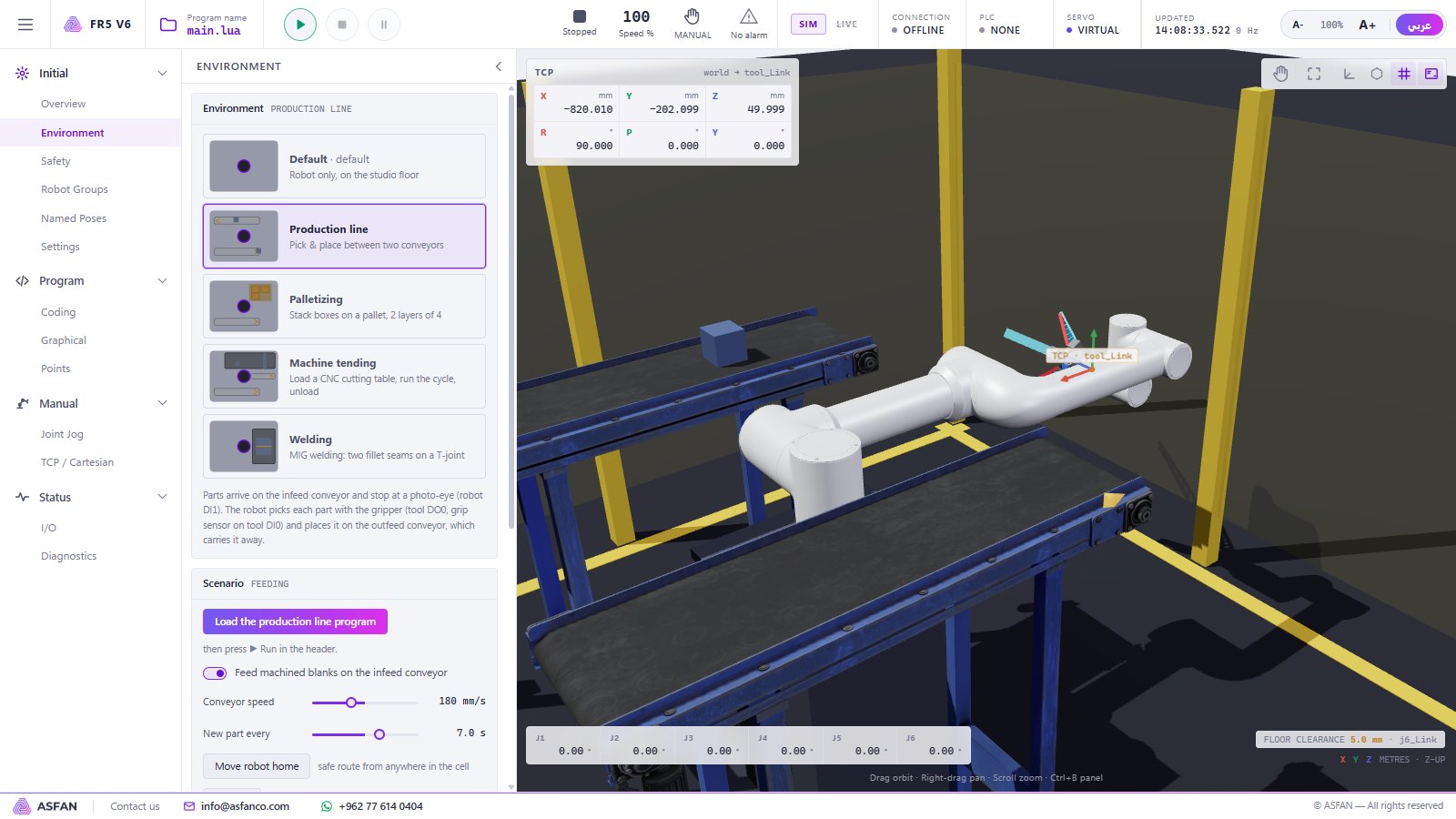Select the Palletizing environment card
Viewport: 1456px width, 819px height.
tap(344, 307)
